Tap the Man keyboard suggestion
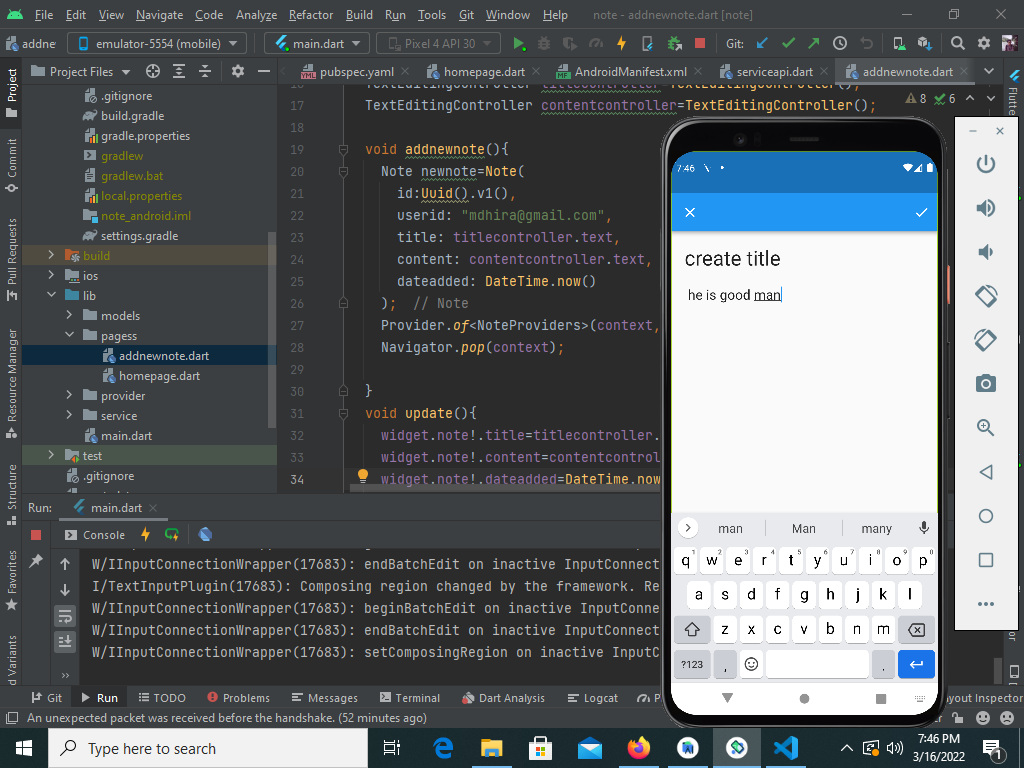The width and height of the screenshot is (1024, 768). tap(803, 527)
